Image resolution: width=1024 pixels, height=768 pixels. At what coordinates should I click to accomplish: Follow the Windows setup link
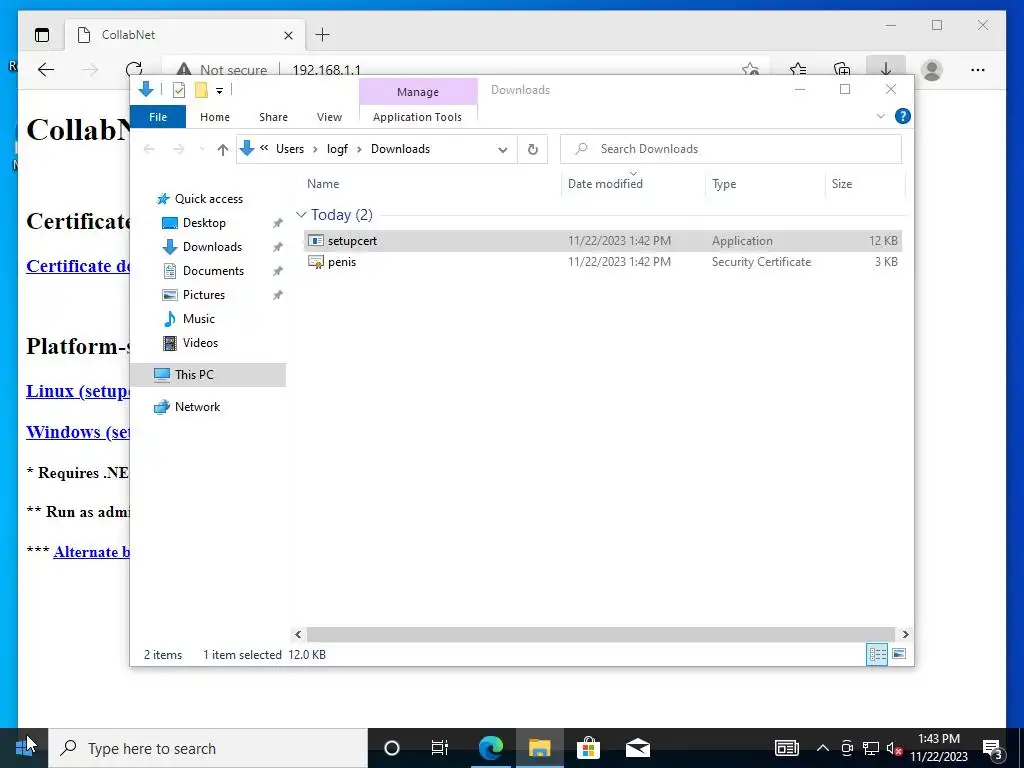pos(78,432)
